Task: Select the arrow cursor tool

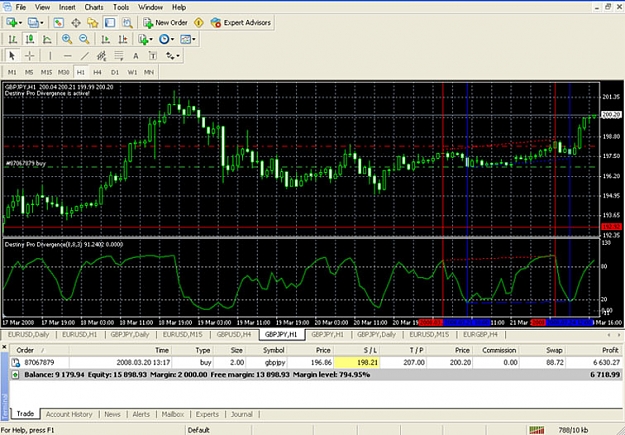Action: 12,56
